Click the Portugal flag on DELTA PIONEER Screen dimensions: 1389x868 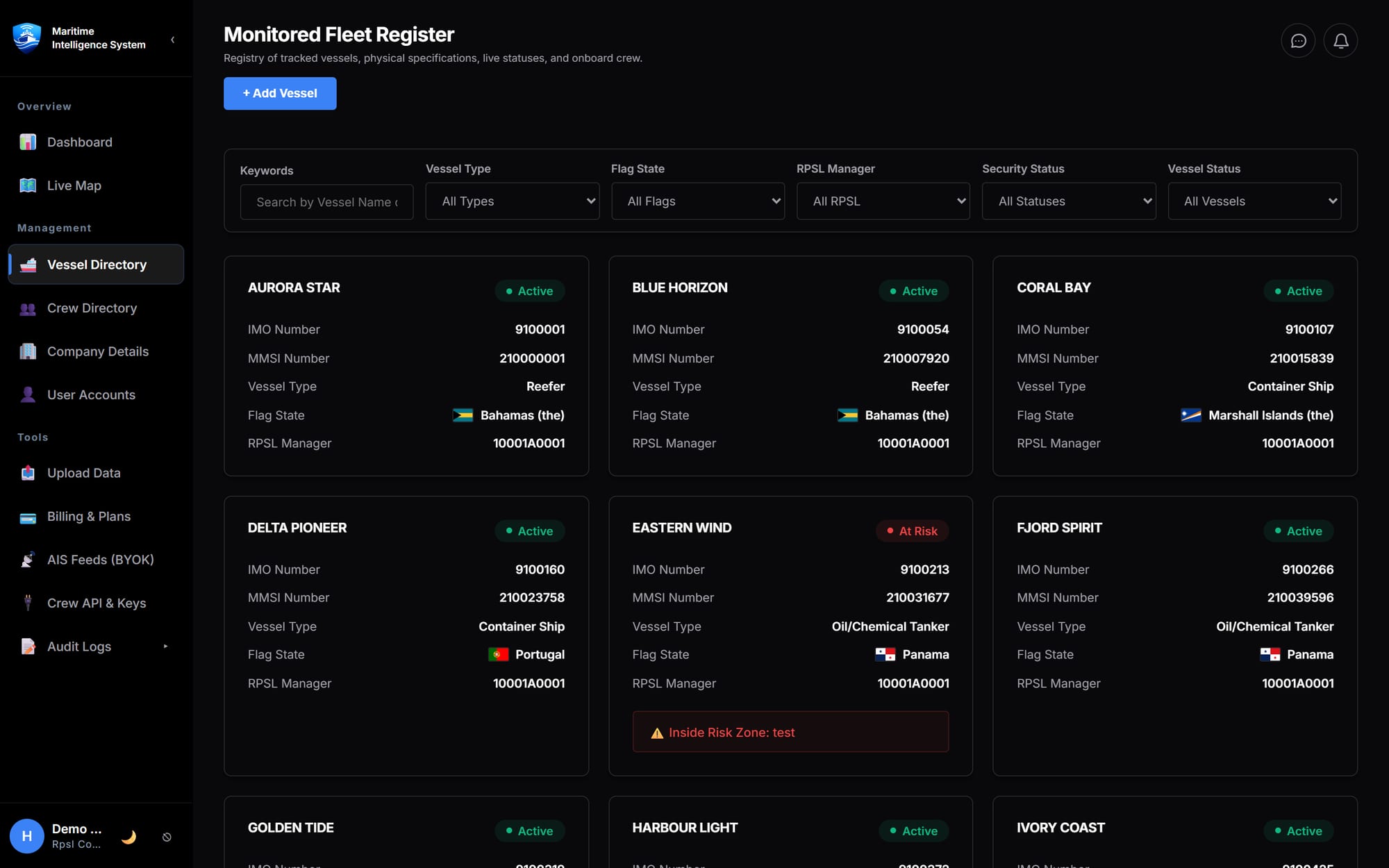tap(498, 655)
